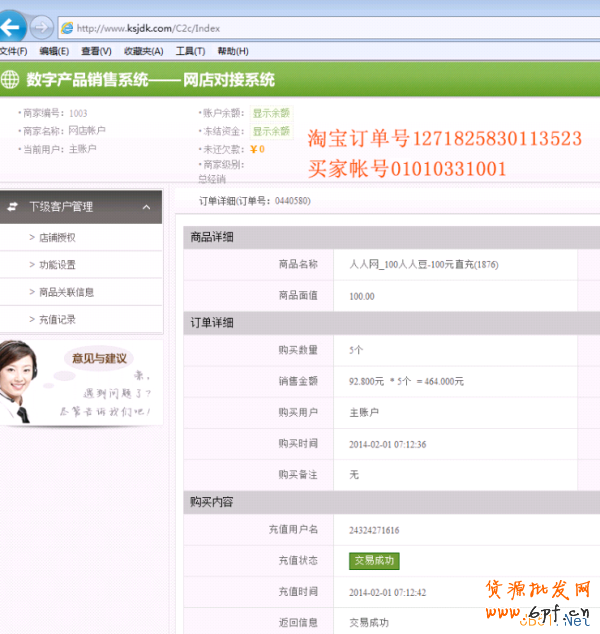600x634 pixels.
Task: Click the 返回信息 value 交易成功
Action: pos(369,622)
